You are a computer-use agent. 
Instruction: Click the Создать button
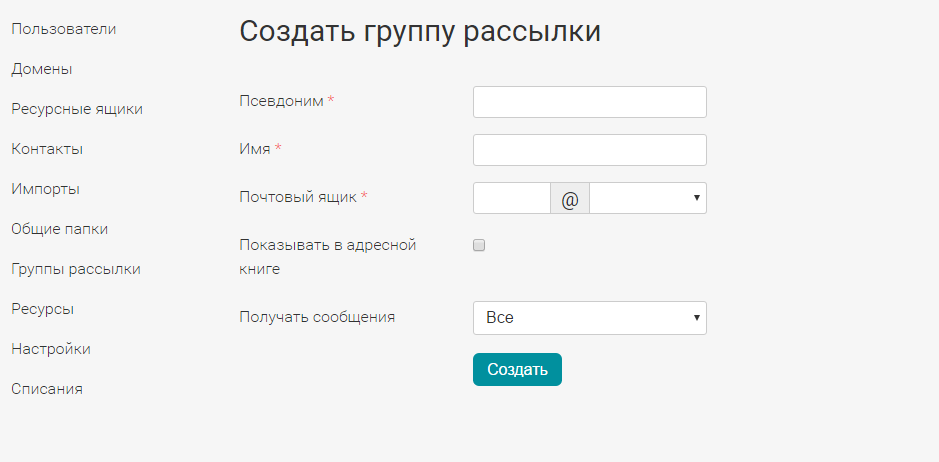[517, 369]
